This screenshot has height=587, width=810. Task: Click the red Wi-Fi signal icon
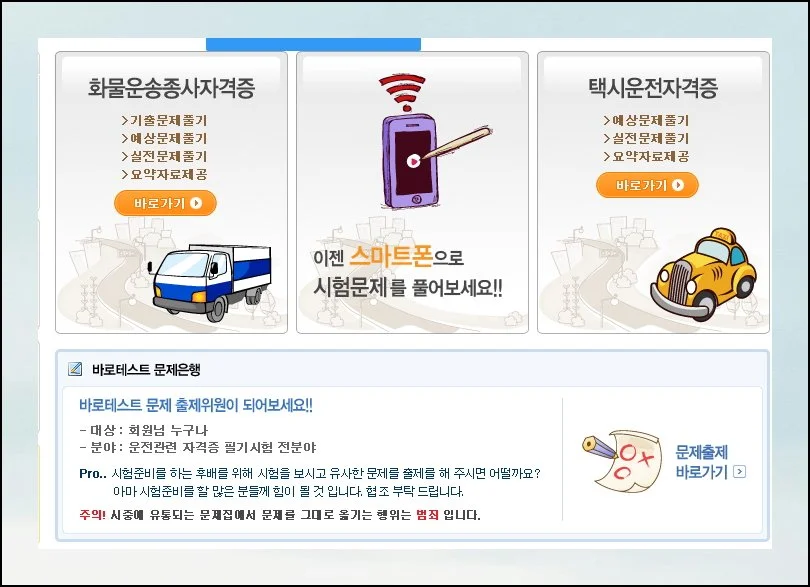402,92
